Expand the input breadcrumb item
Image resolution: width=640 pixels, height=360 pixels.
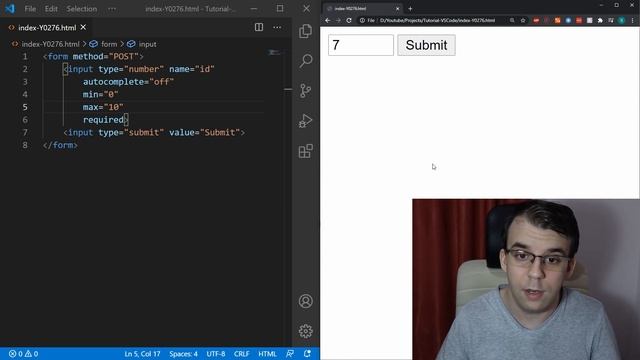pyautogui.click(x=147, y=44)
